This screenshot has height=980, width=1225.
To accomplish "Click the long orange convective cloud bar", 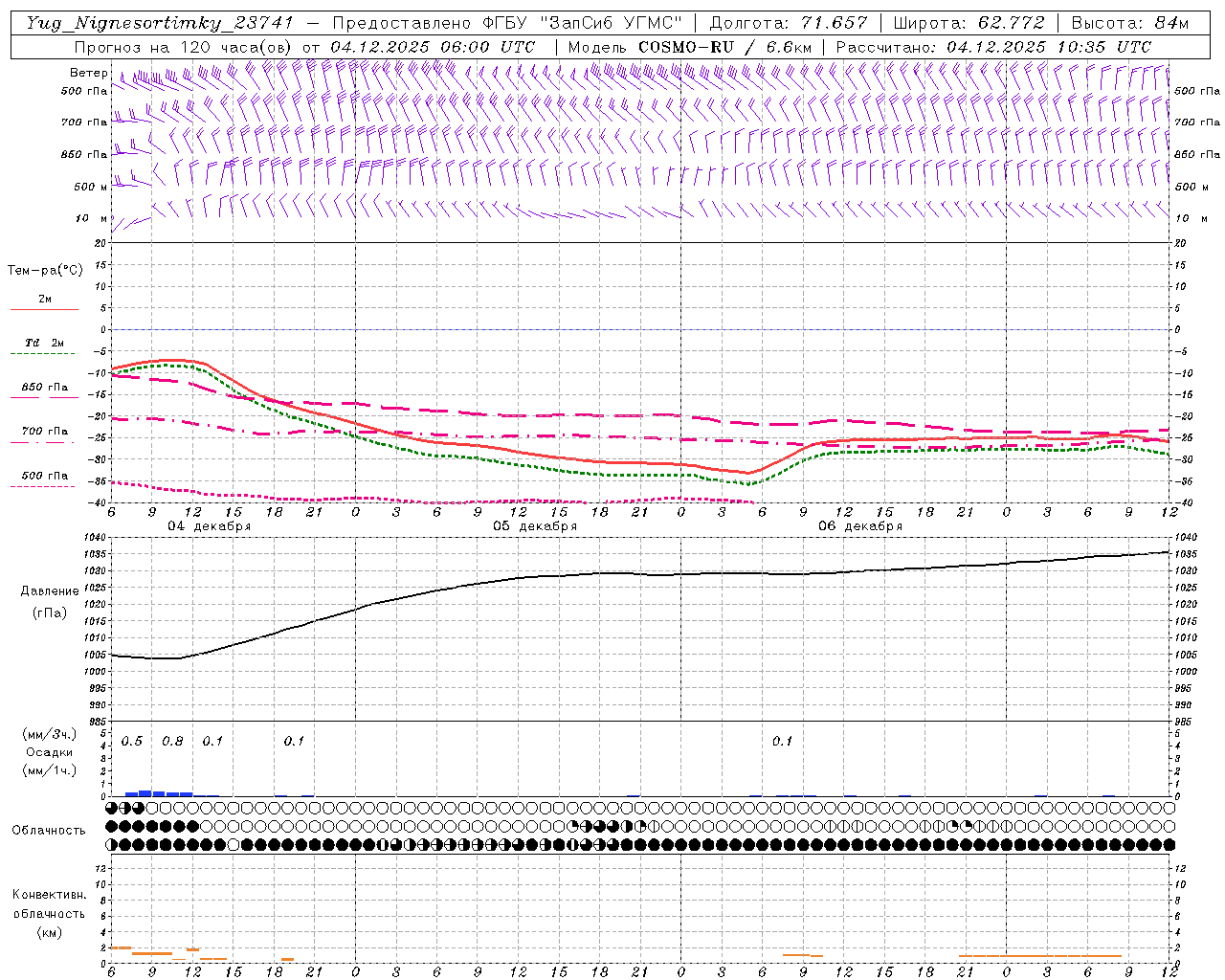I will pyautogui.click(x=1039, y=955).
